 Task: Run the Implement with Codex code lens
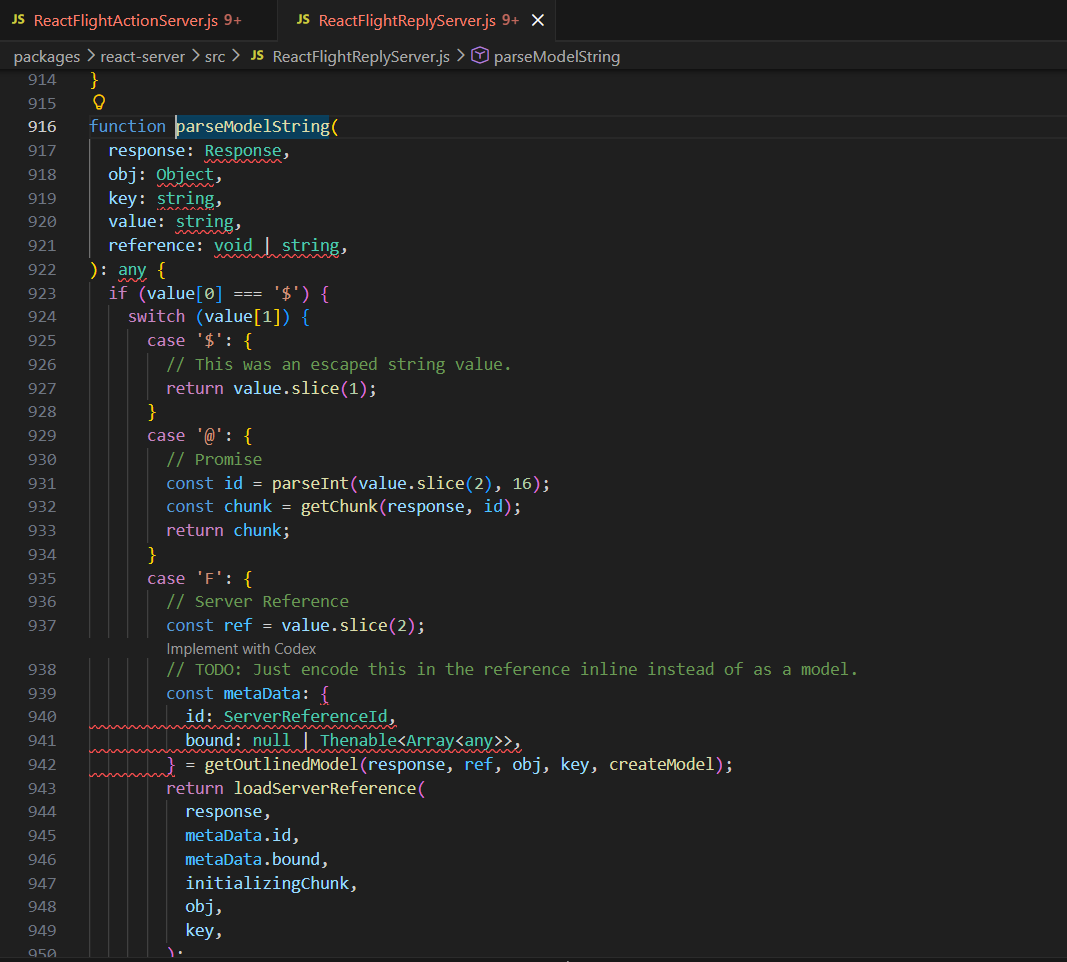[241, 648]
